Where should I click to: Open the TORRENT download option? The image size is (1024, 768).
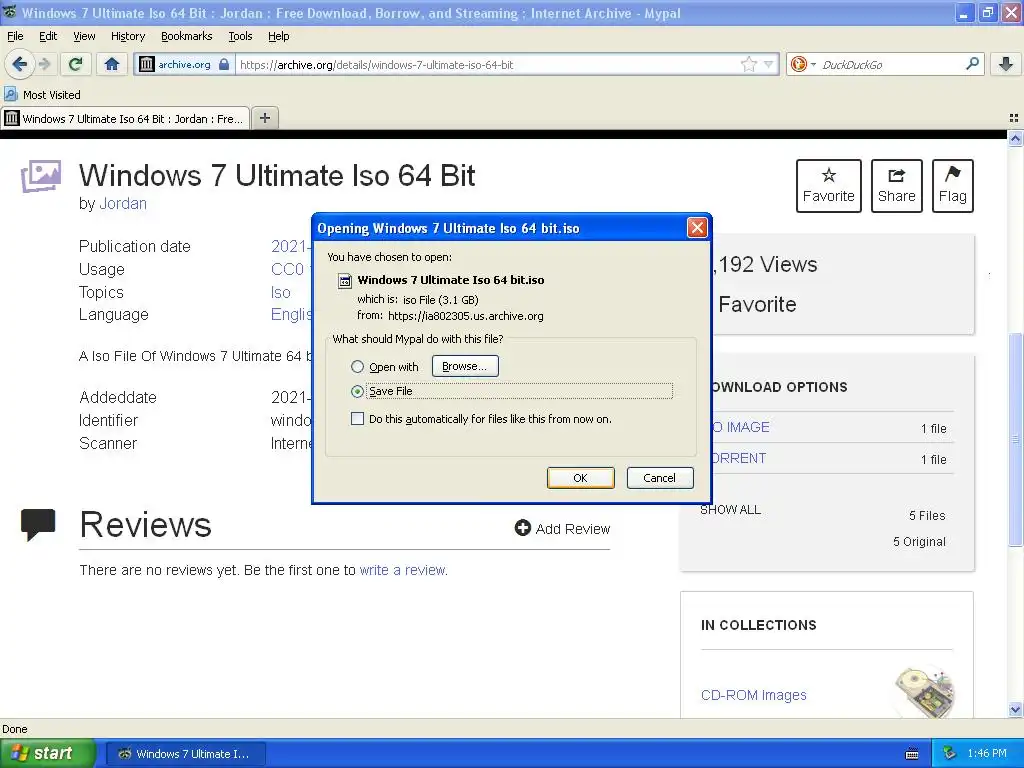tap(738, 458)
